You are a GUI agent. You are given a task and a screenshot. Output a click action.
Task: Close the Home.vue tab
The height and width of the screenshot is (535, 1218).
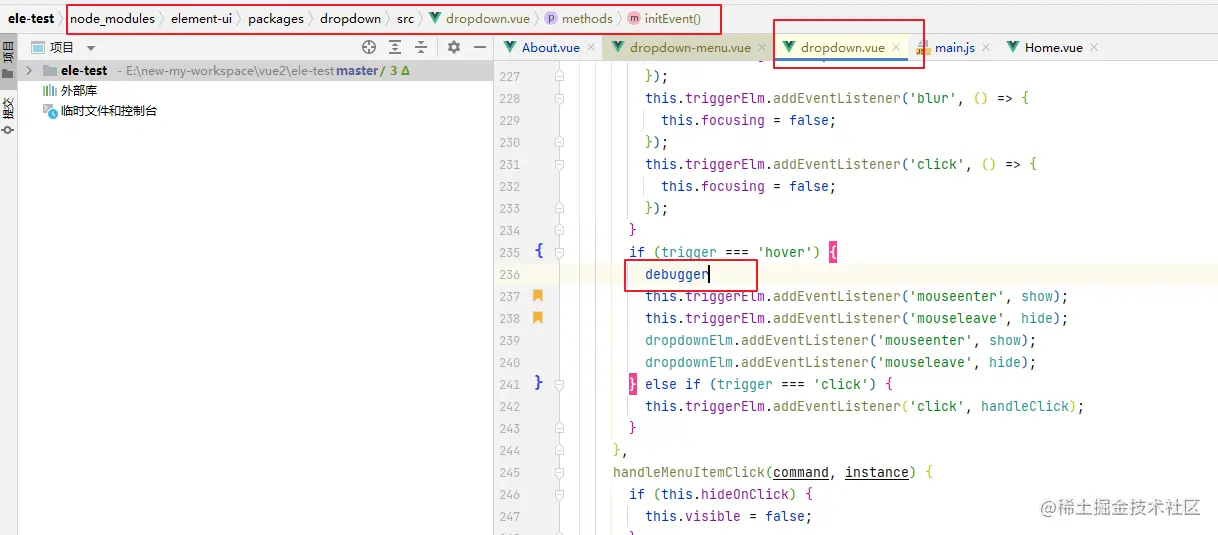click(x=1093, y=47)
